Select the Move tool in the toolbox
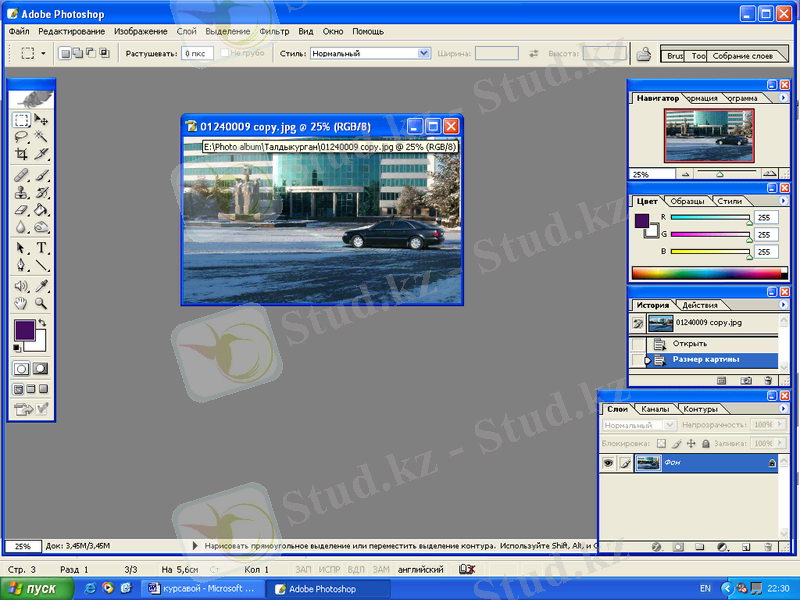 42,120
